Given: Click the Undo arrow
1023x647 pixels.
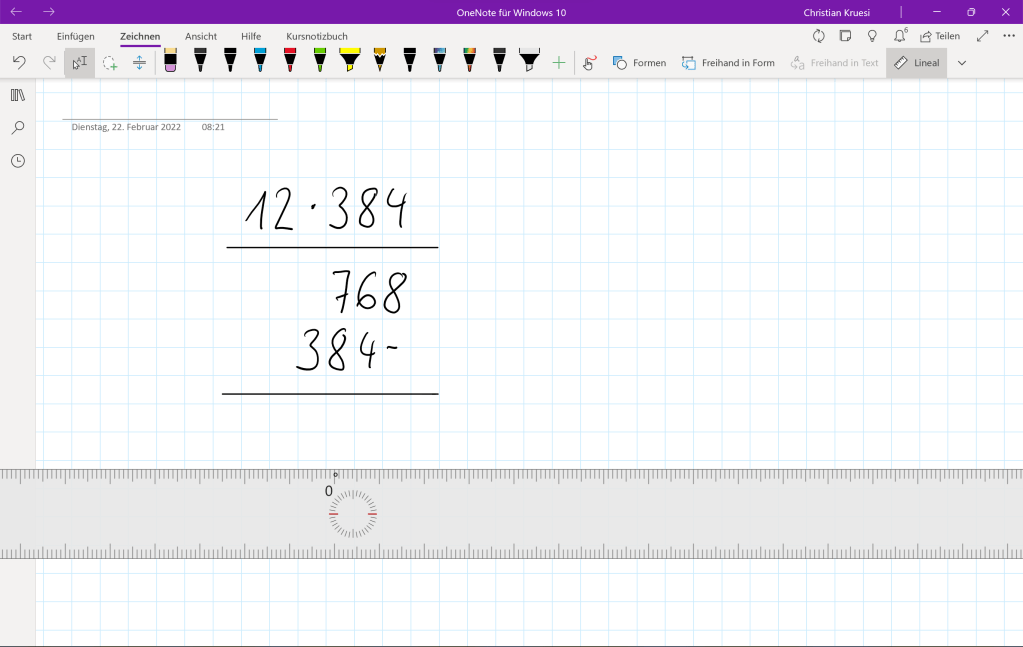Looking at the screenshot, I should click(x=19, y=63).
